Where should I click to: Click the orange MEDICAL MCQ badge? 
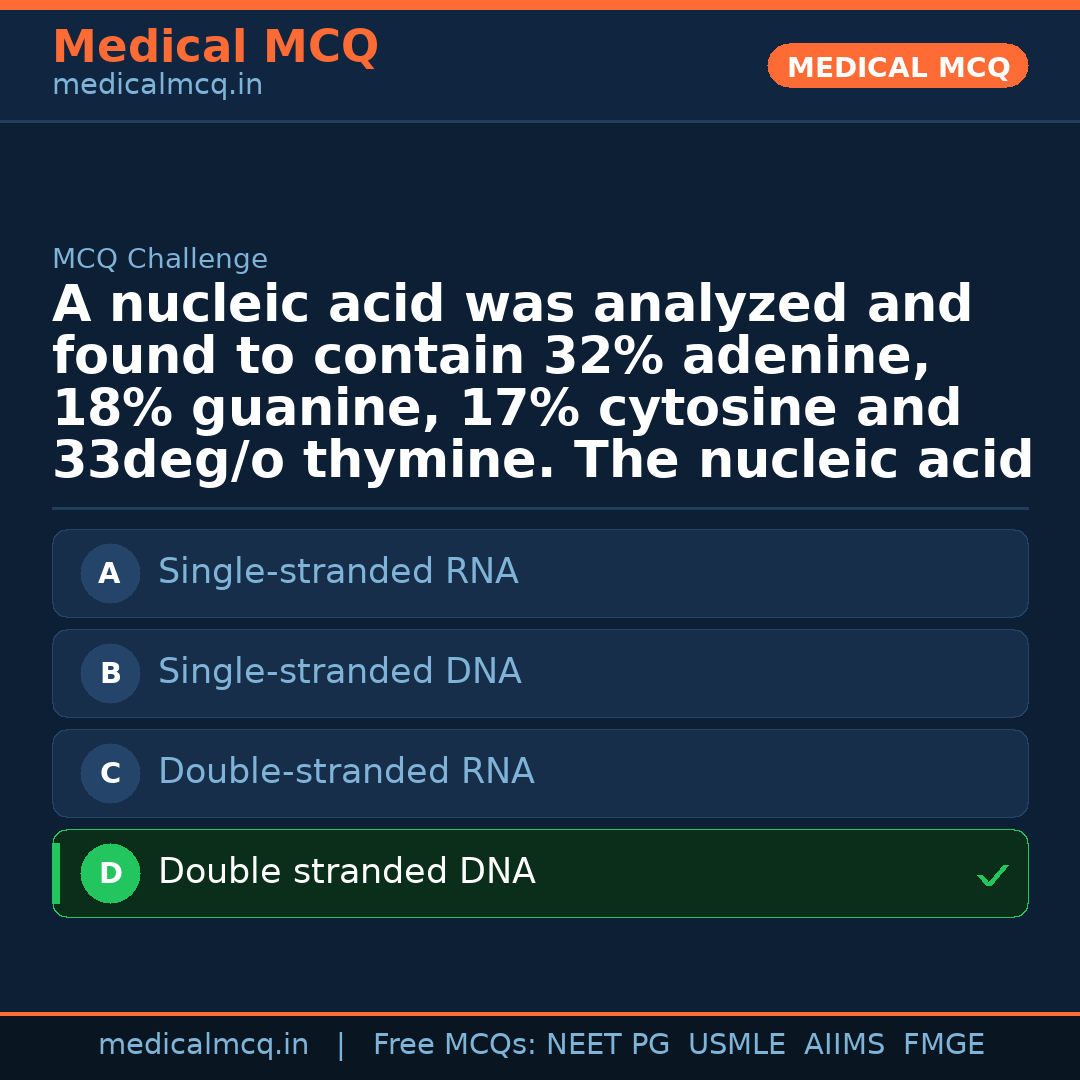point(897,67)
